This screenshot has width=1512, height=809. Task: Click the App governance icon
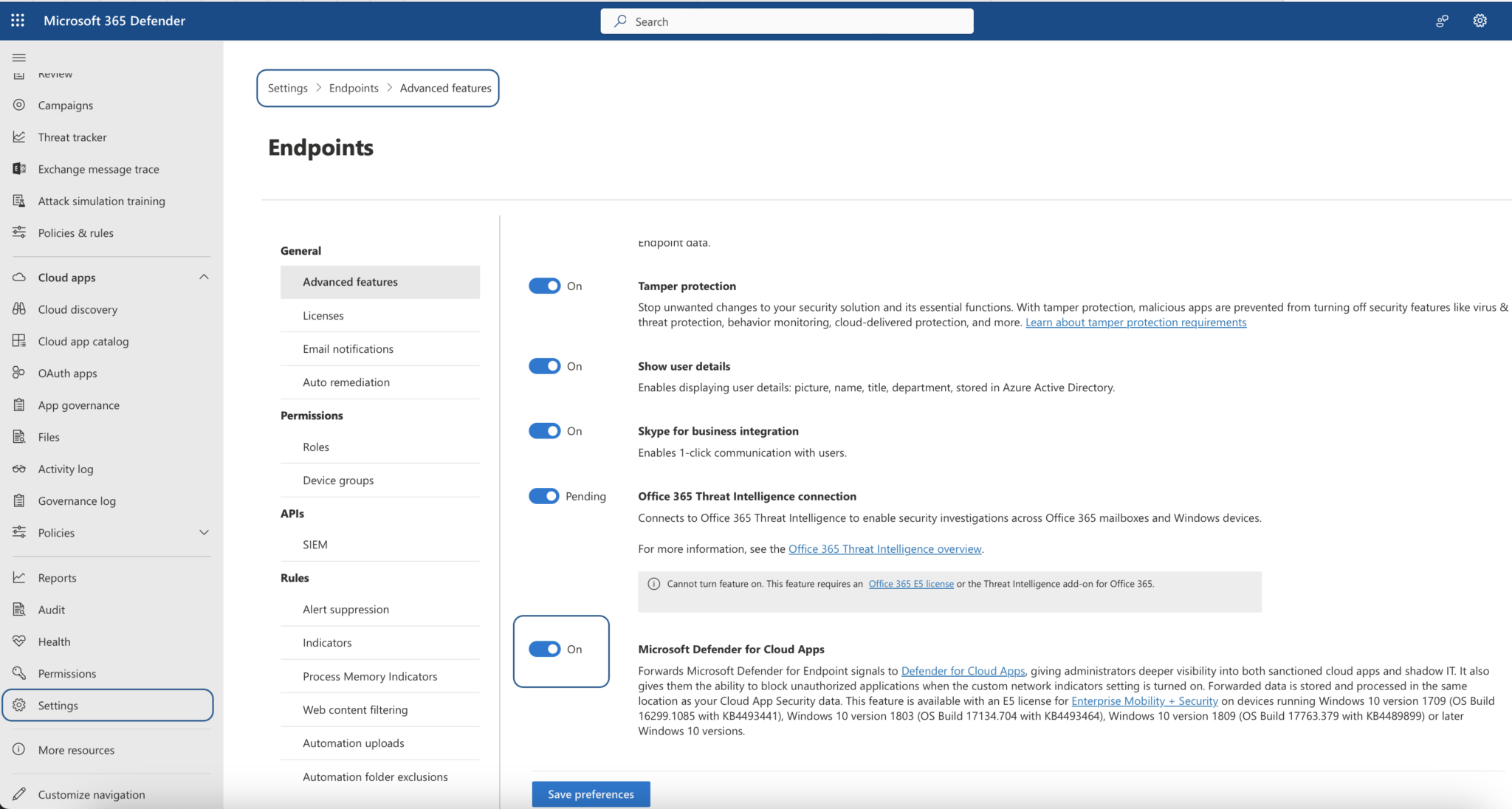(19, 404)
